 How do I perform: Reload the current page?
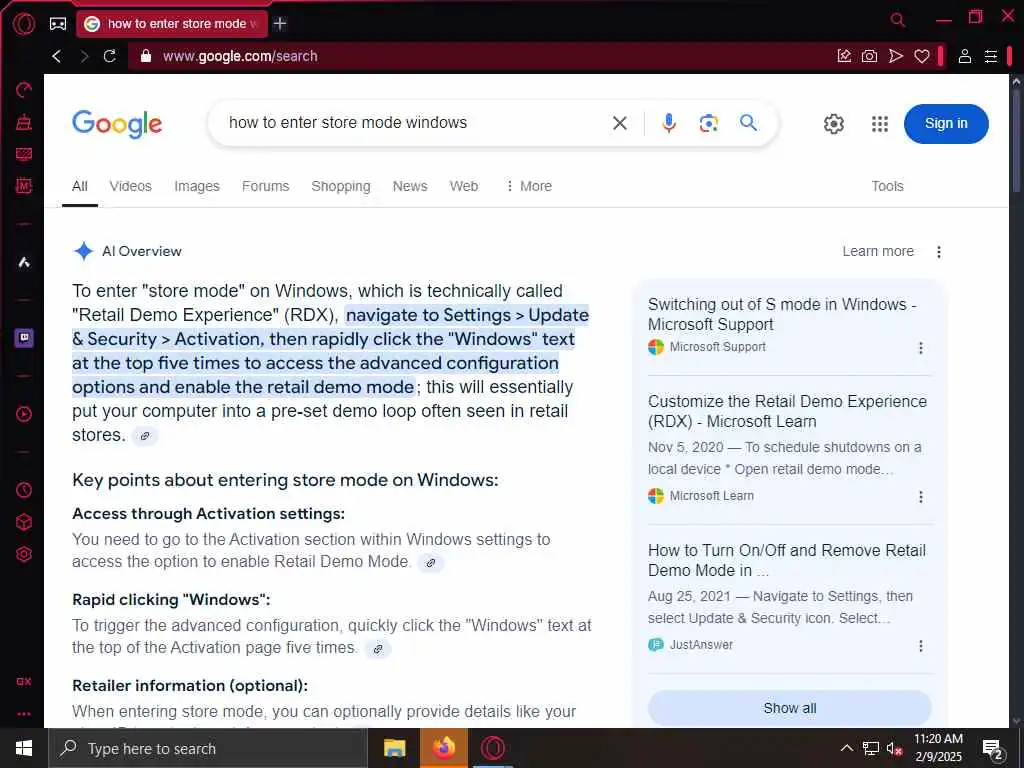click(110, 56)
